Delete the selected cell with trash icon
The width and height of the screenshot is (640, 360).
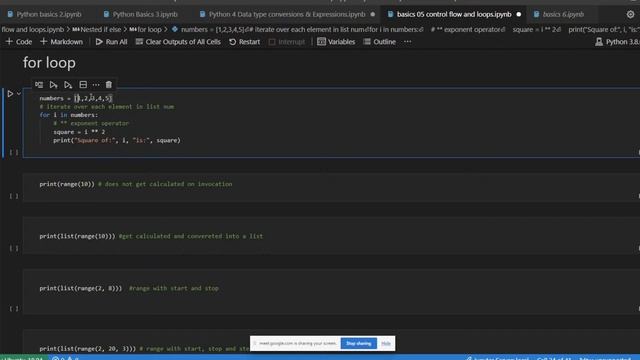pos(109,84)
